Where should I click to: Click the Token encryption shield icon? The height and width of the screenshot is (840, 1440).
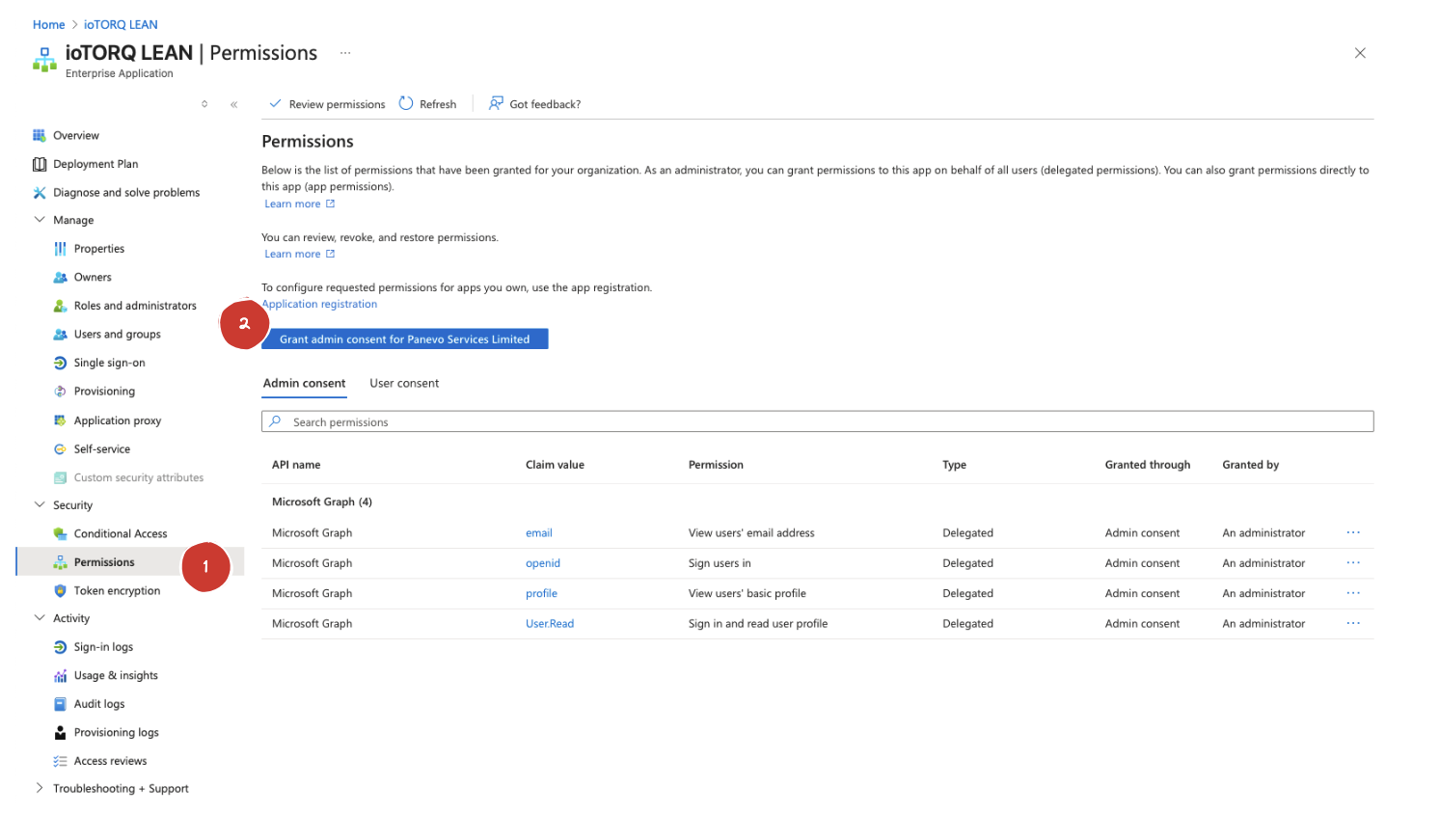[x=60, y=590]
